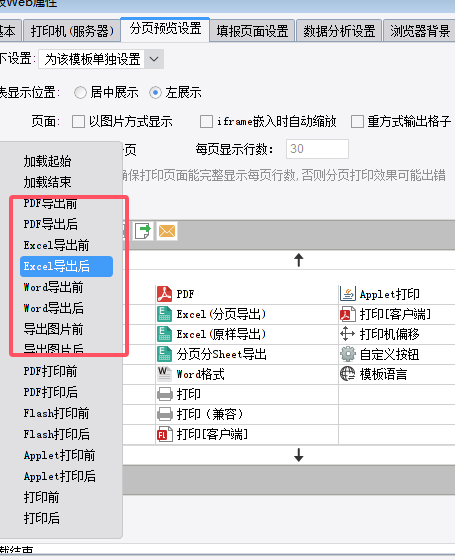455x560 pixels.
Task: Select PDF打印后 in the event menu
Action: coord(51,392)
